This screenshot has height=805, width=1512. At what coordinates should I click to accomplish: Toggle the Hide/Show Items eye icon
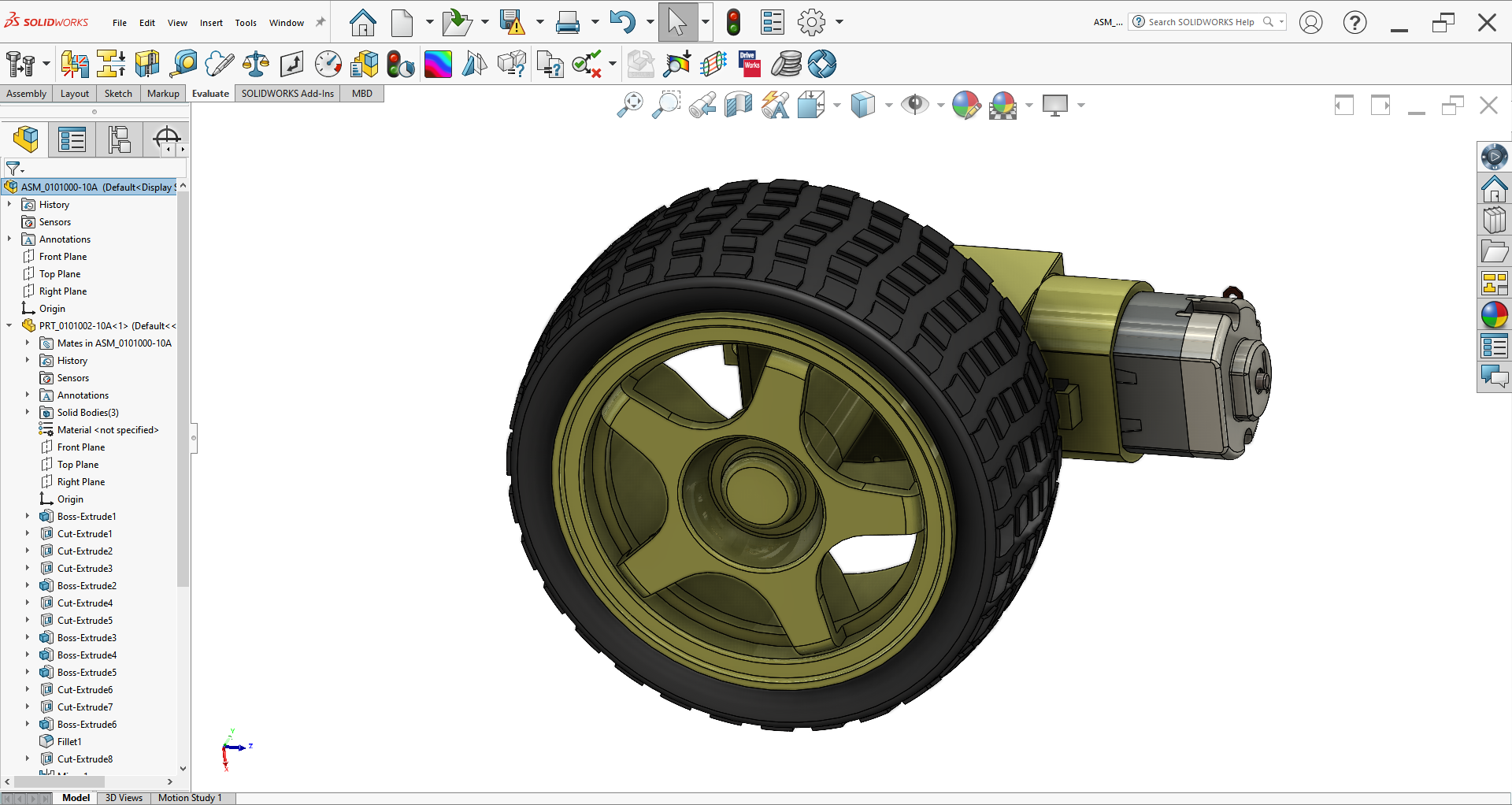(914, 105)
